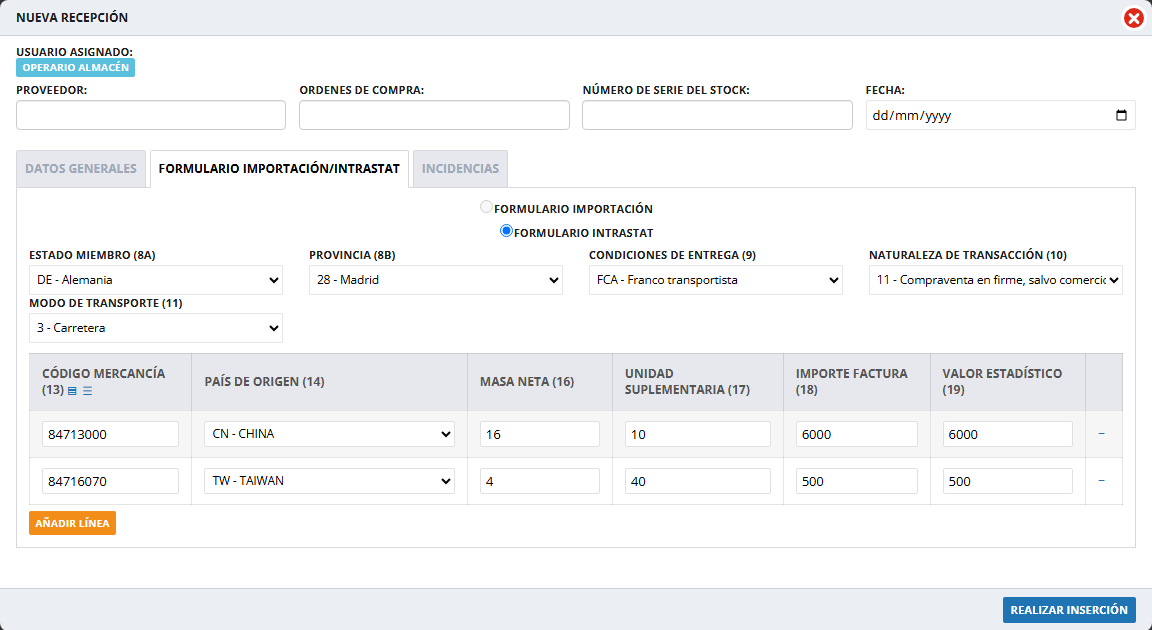Open the Modo de Transporte (11) dropdown
Screen dimensions: 1152x630
[x=156, y=328]
